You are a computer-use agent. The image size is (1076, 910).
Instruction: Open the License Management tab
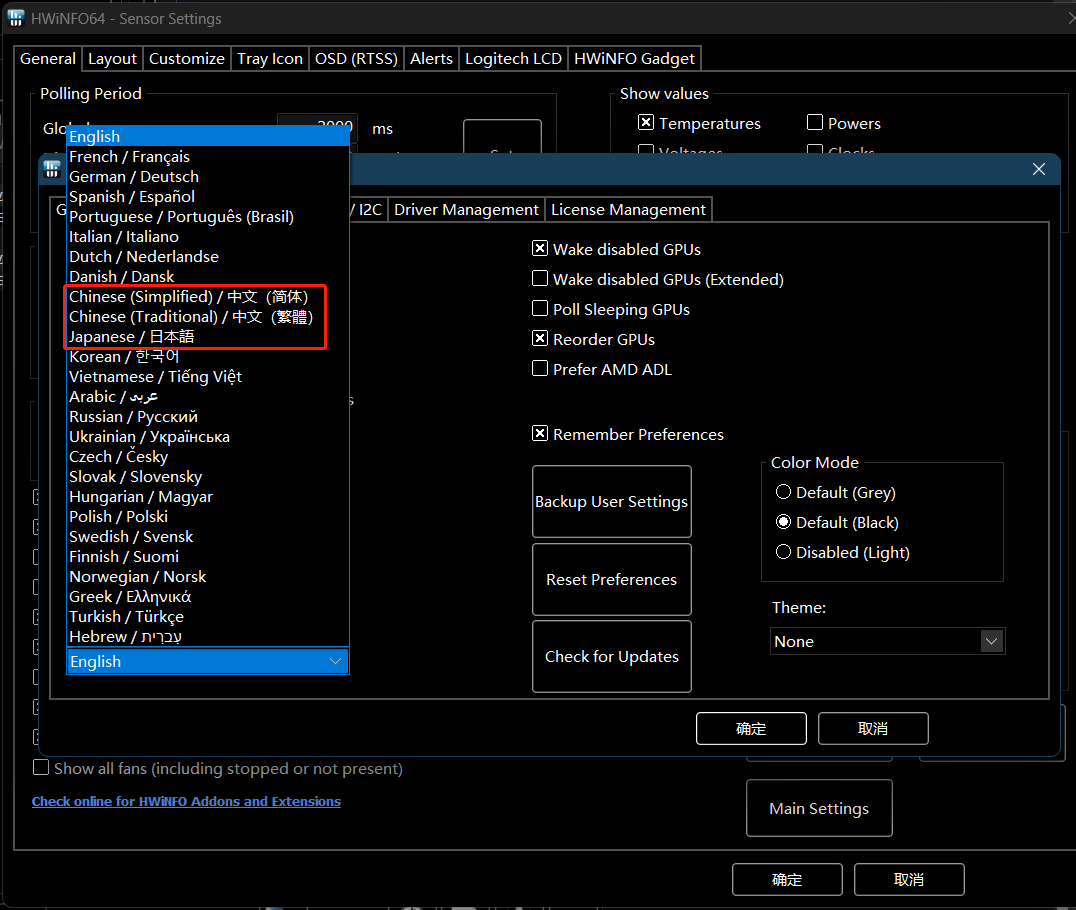(x=628, y=210)
